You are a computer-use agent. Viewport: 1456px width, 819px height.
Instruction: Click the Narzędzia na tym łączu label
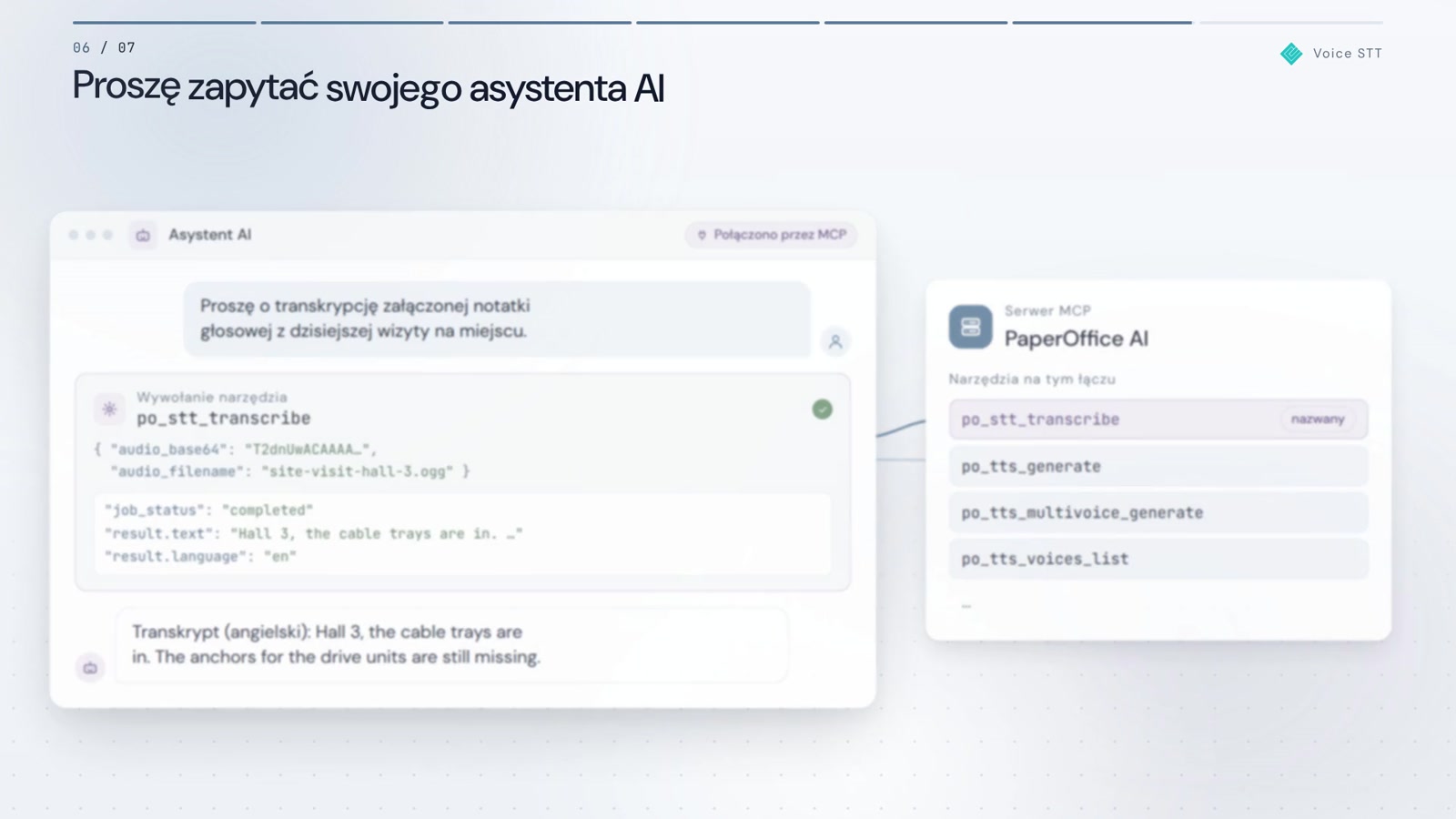point(1032,379)
